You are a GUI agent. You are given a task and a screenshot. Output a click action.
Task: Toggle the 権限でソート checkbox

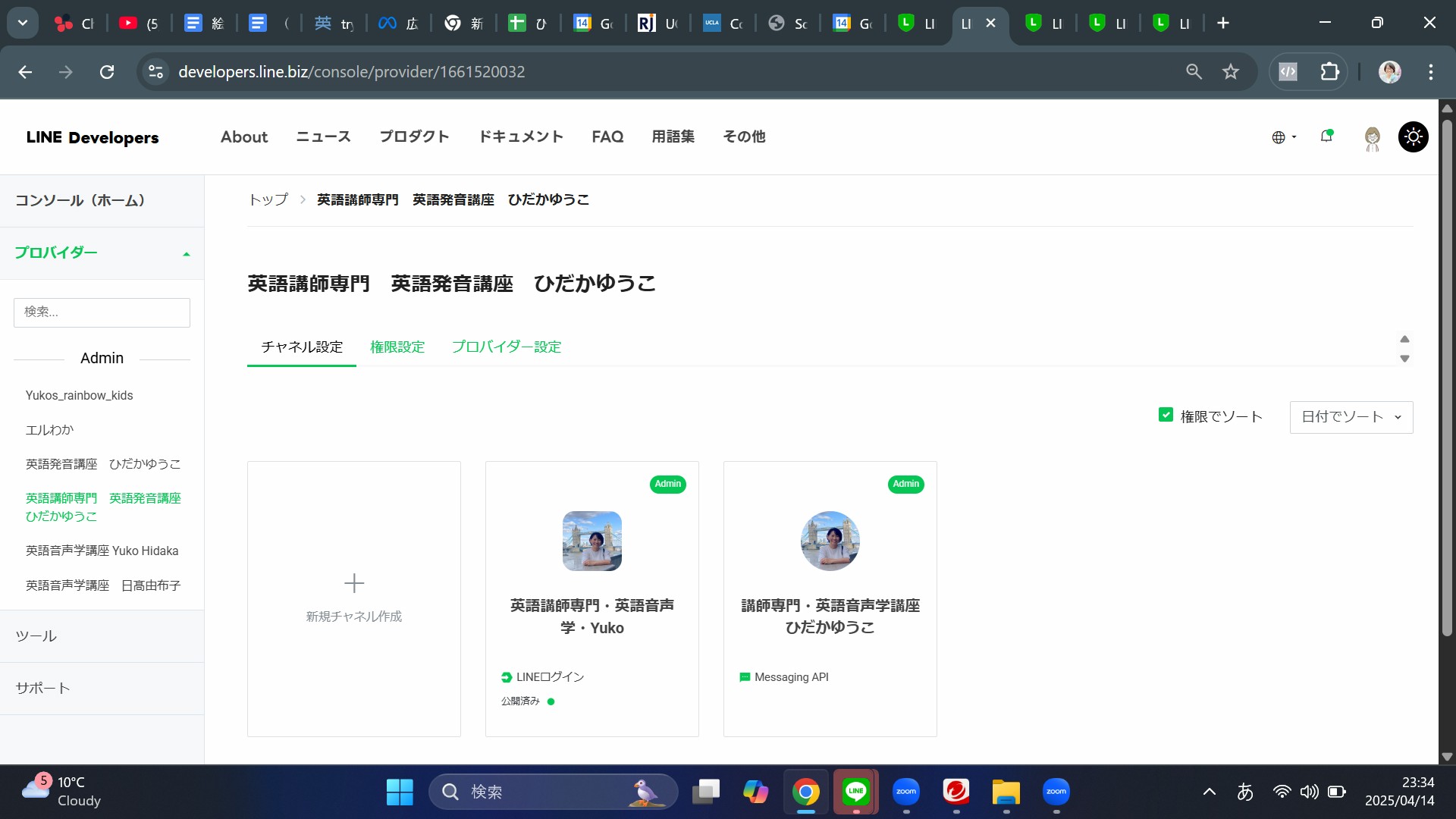(x=1166, y=415)
